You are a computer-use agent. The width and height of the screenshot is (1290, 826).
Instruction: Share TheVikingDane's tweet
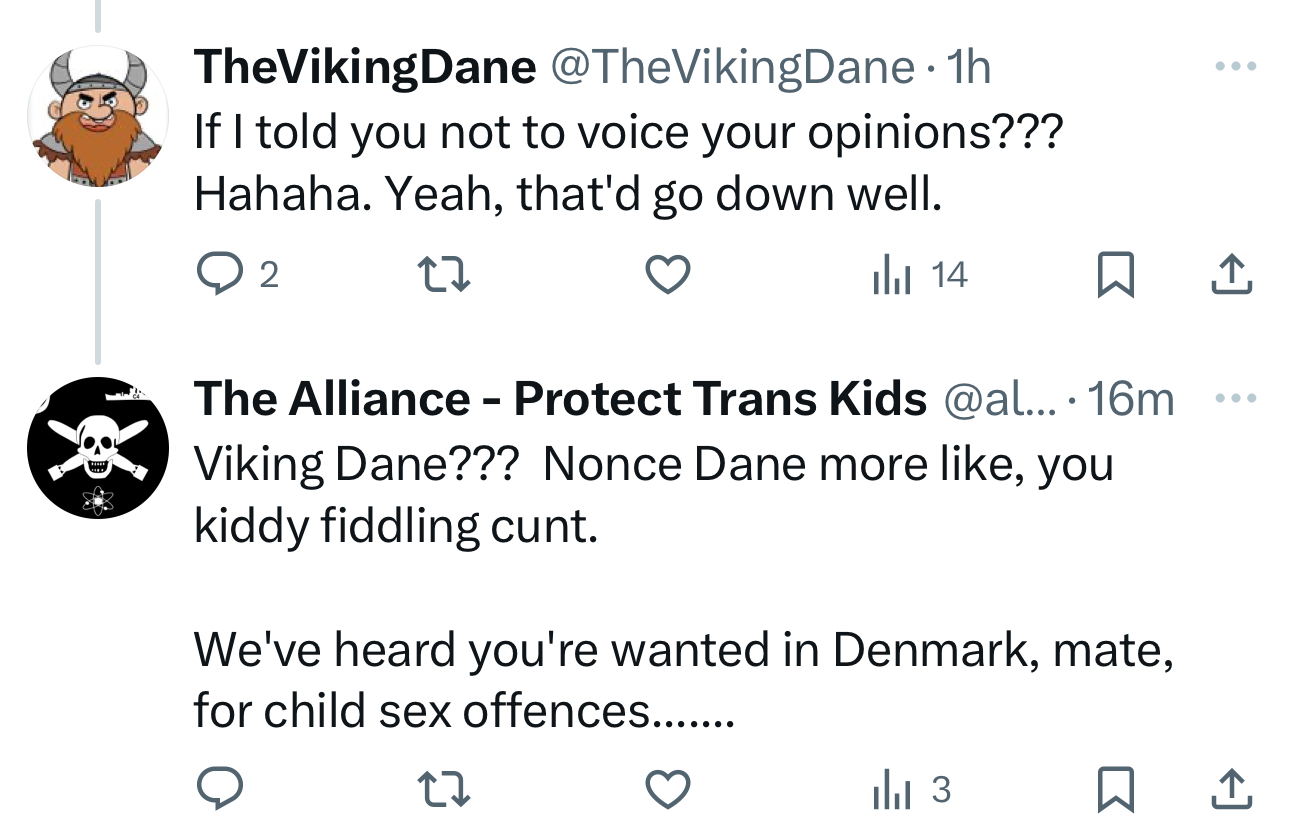pos(1231,275)
